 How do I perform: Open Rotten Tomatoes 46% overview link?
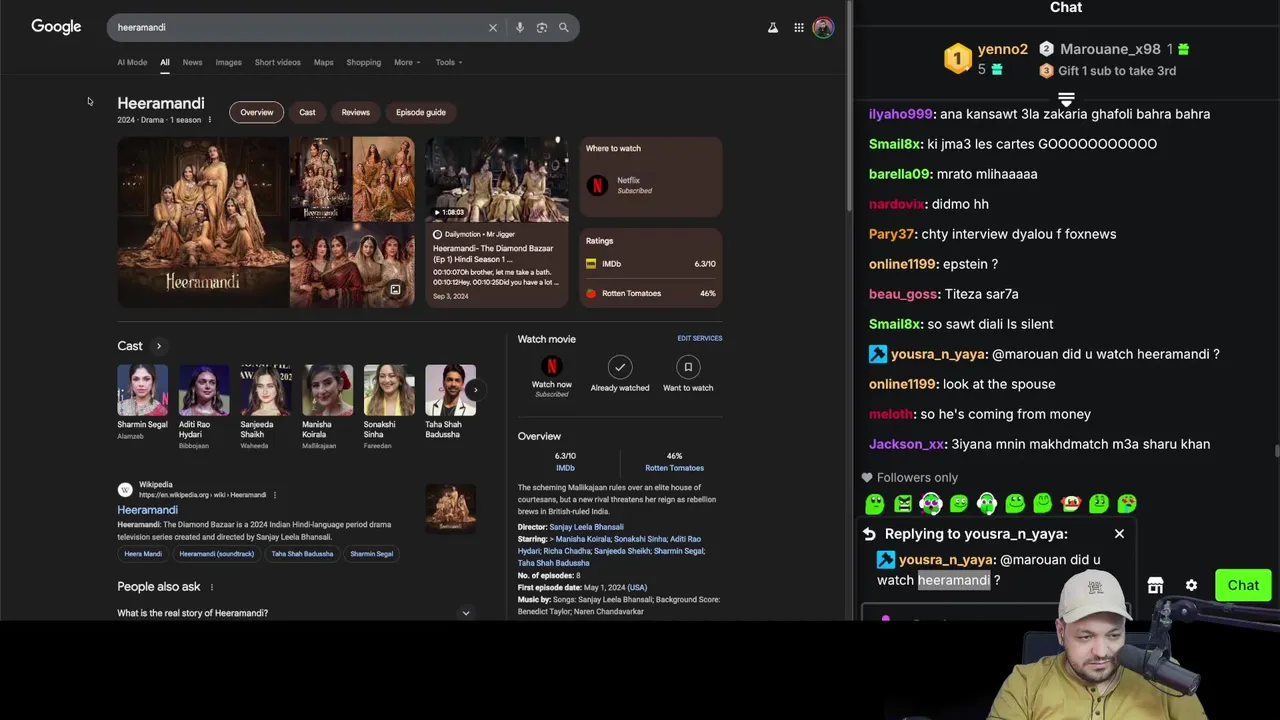[674, 462]
